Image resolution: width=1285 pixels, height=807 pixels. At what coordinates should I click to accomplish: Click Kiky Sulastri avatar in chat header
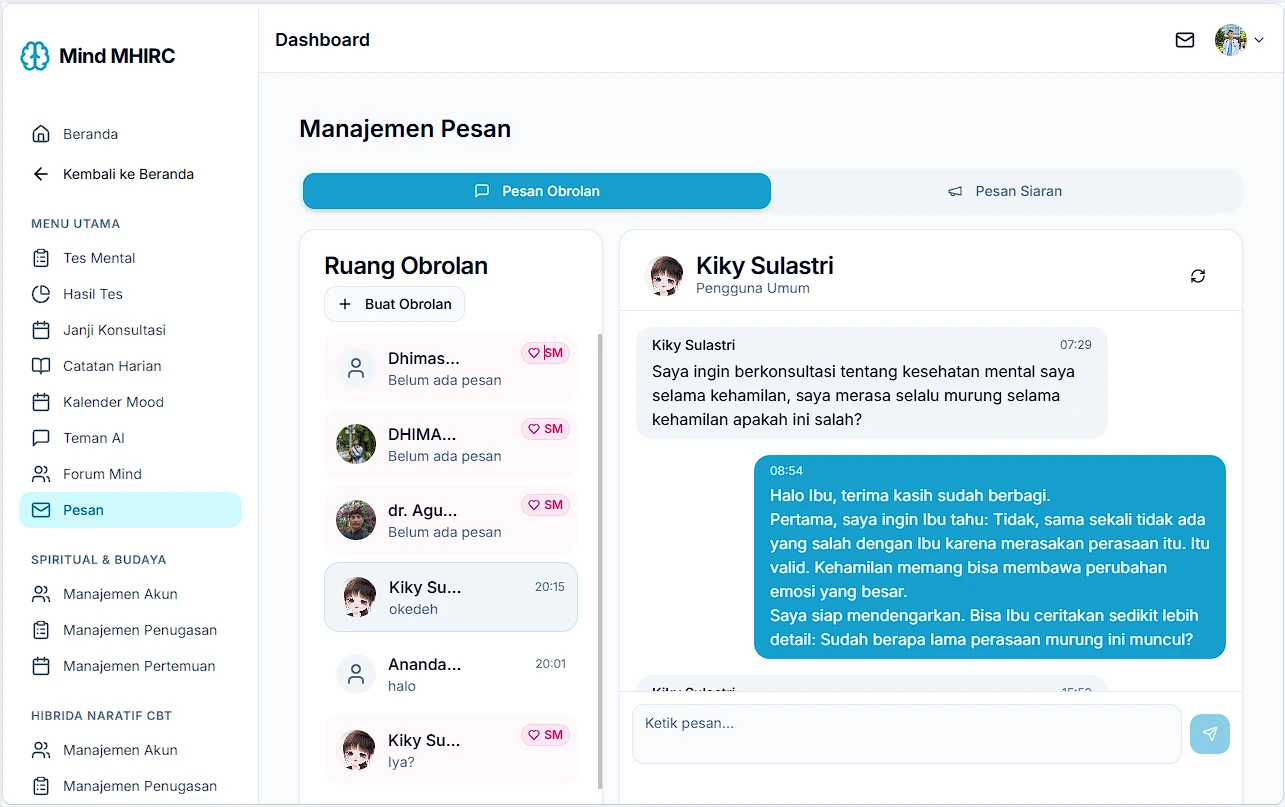click(x=666, y=276)
